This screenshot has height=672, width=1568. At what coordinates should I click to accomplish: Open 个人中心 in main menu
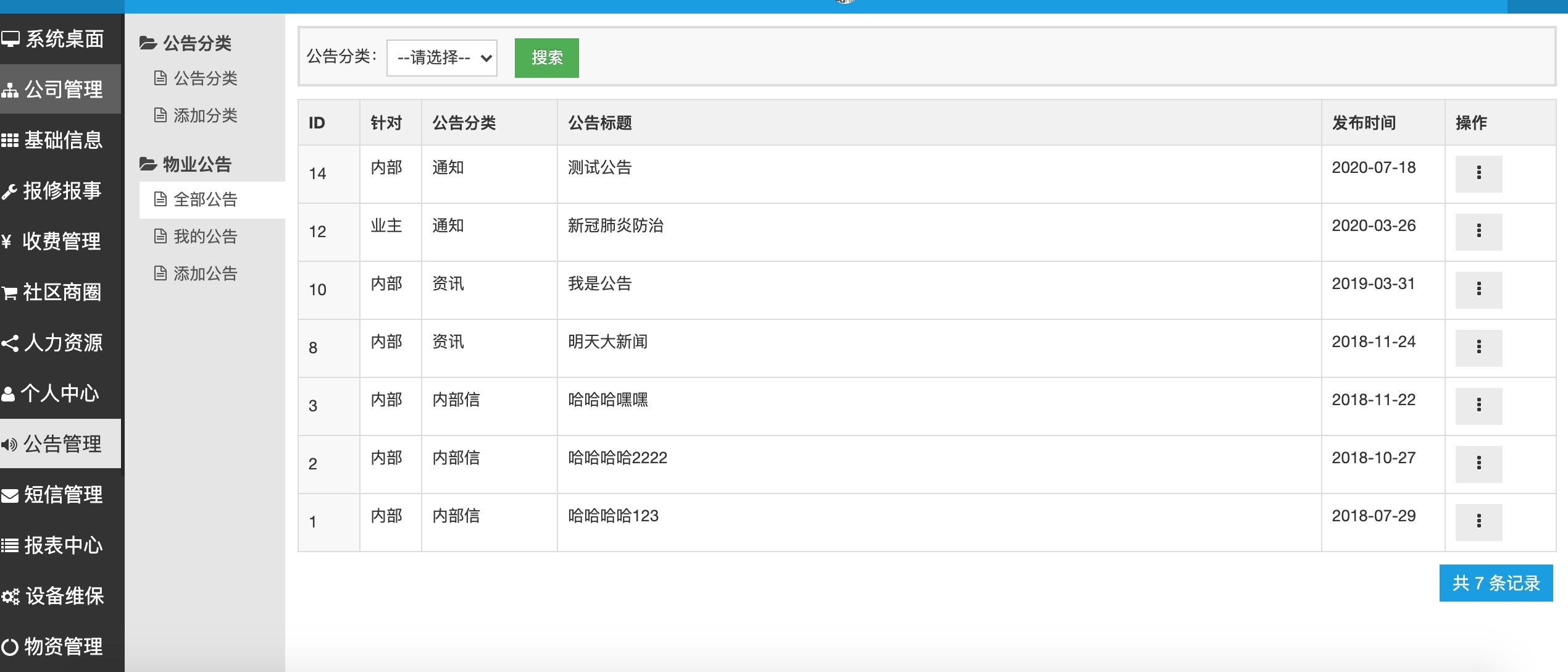(x=60, y=393)
